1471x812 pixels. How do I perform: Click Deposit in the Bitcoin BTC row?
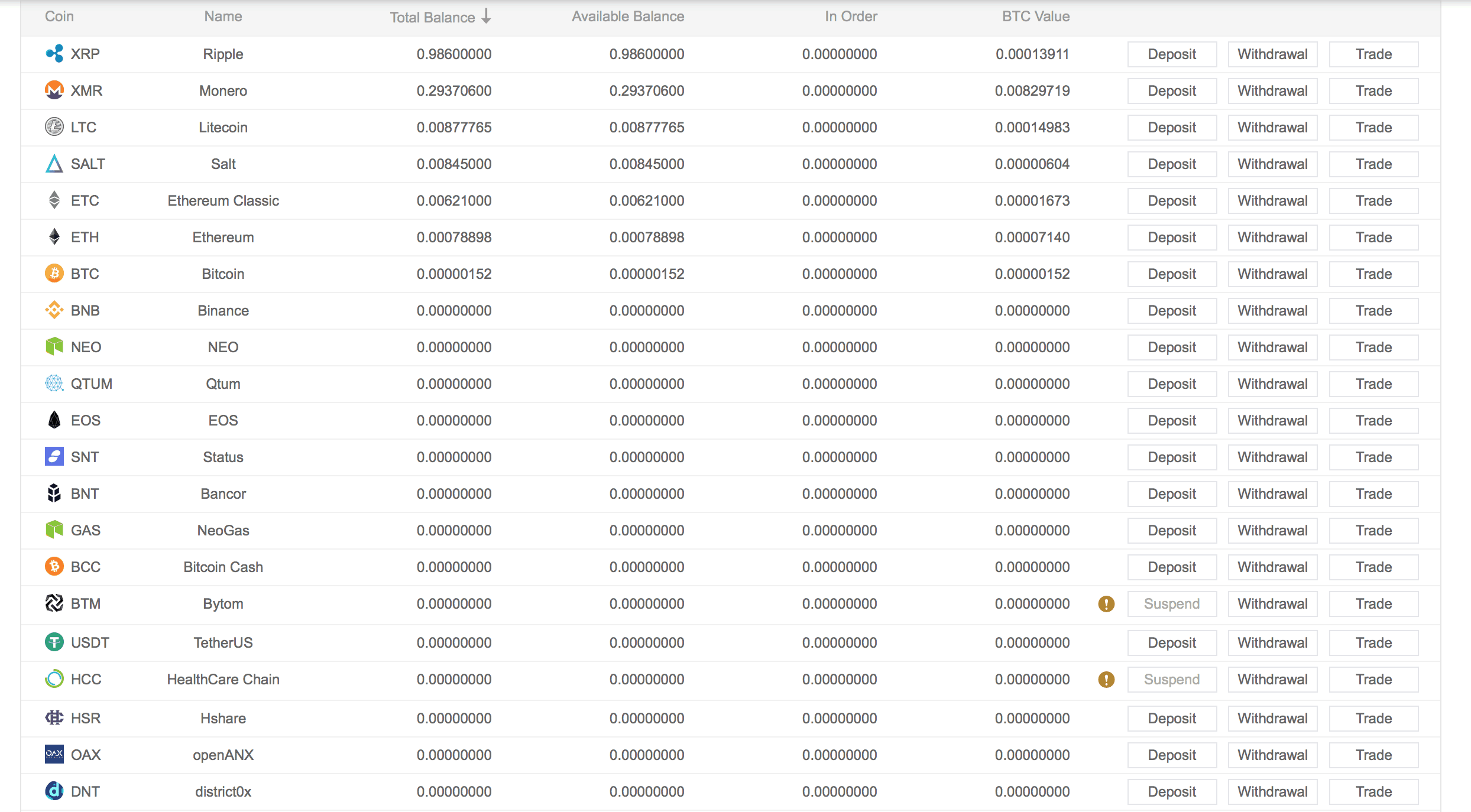tap(1172, 274)
